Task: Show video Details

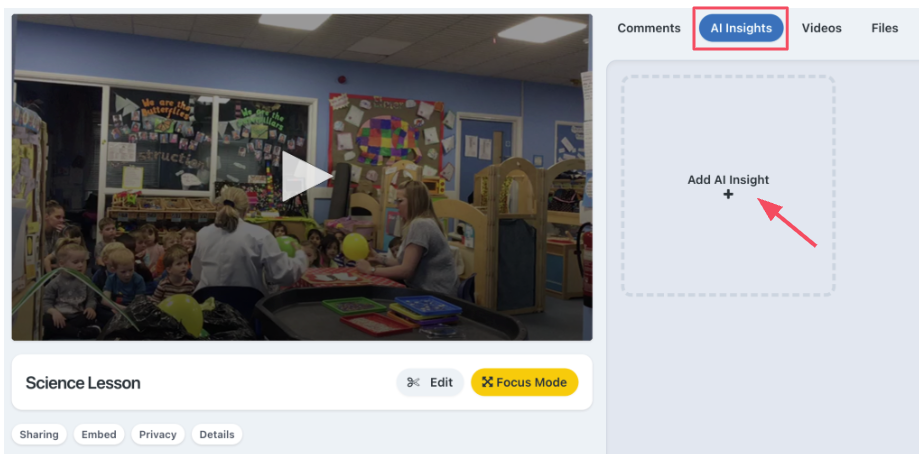Action: (x=217, y=435)
